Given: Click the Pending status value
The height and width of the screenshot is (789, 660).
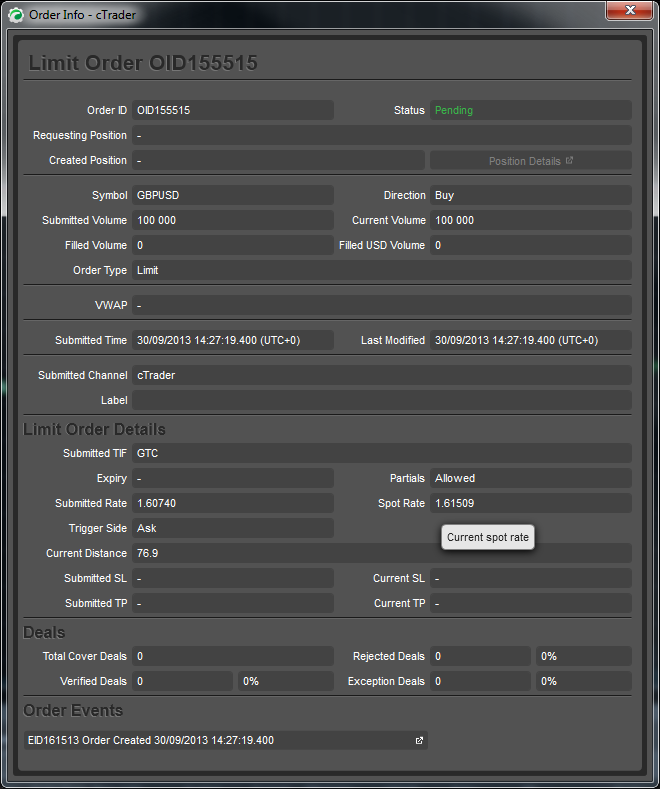Looking at the screenshot, I should (531, 110).
